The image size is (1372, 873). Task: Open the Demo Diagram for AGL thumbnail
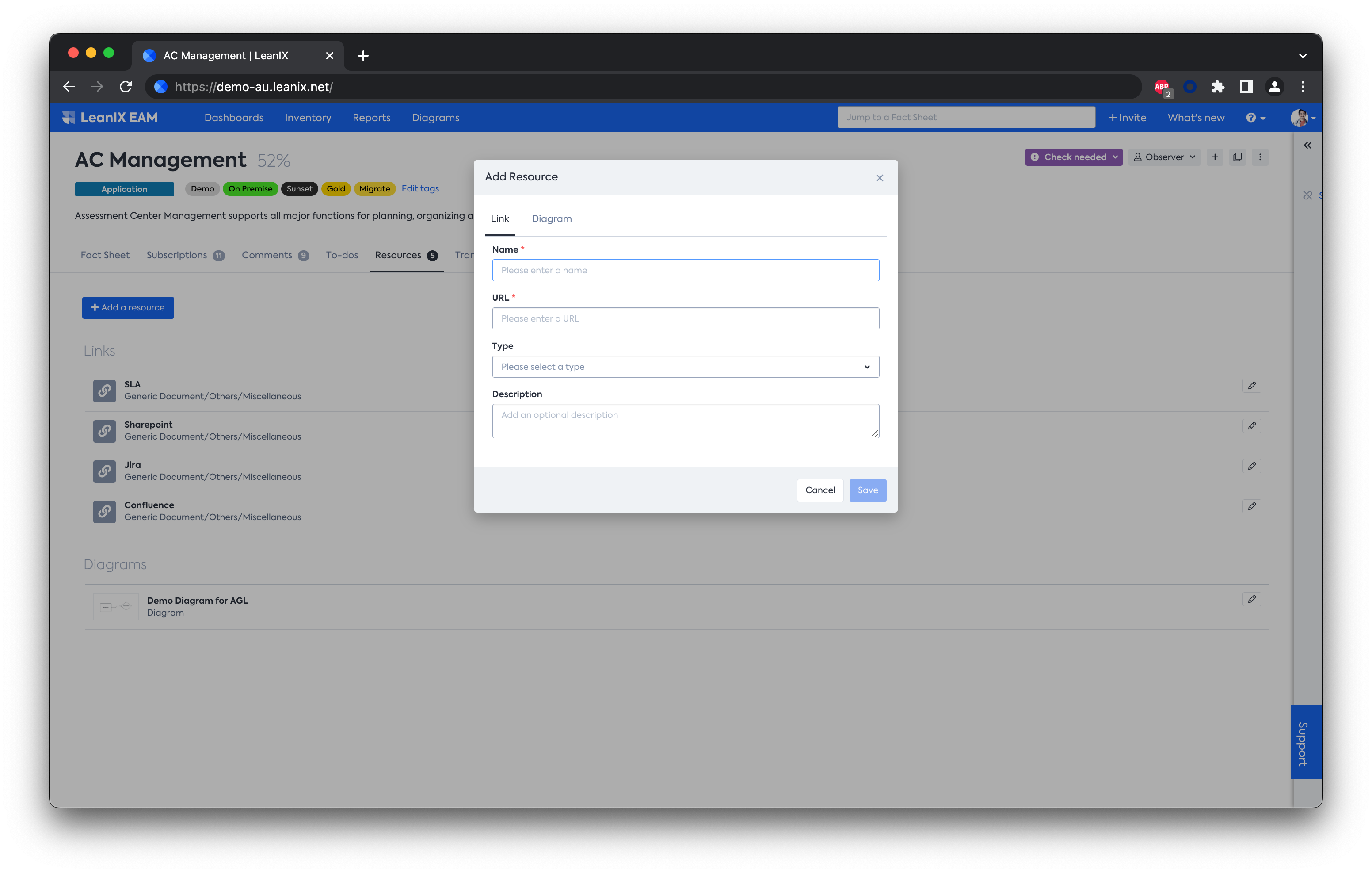point(116,607)
